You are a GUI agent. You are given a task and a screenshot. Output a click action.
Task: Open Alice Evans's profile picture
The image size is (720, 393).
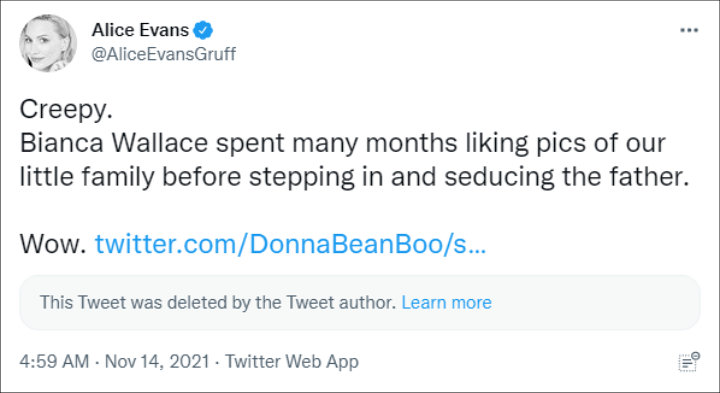pyautogui.click(x=48, y=43)
